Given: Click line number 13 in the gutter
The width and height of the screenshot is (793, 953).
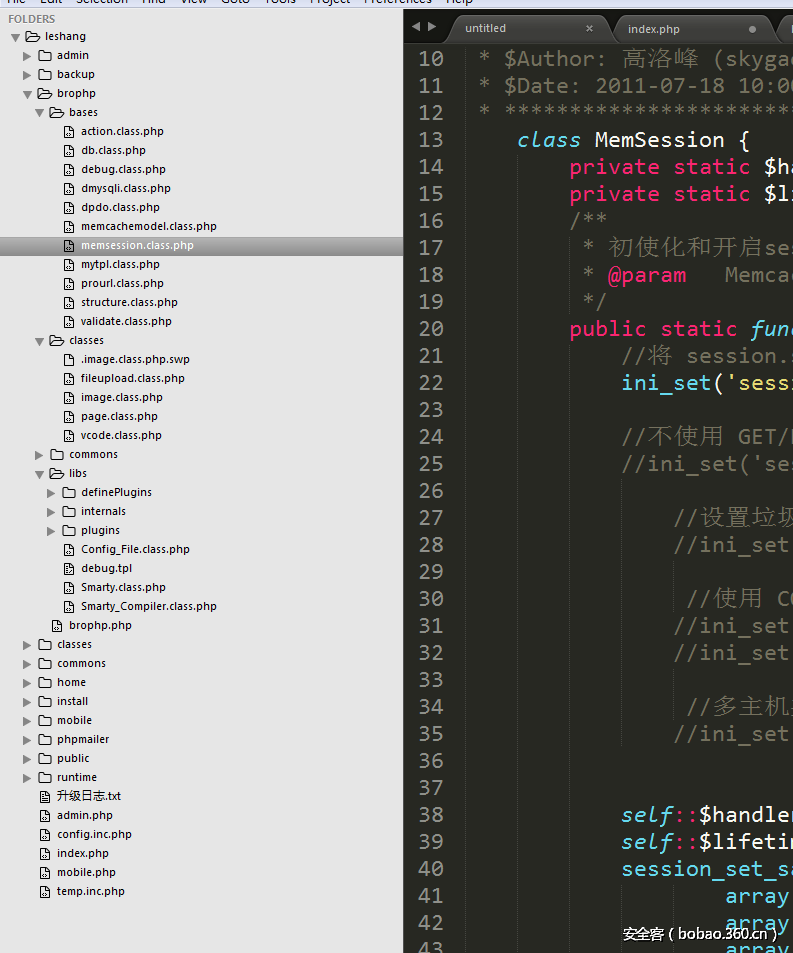Looking at the screenshot, I should tap(431, 140).
